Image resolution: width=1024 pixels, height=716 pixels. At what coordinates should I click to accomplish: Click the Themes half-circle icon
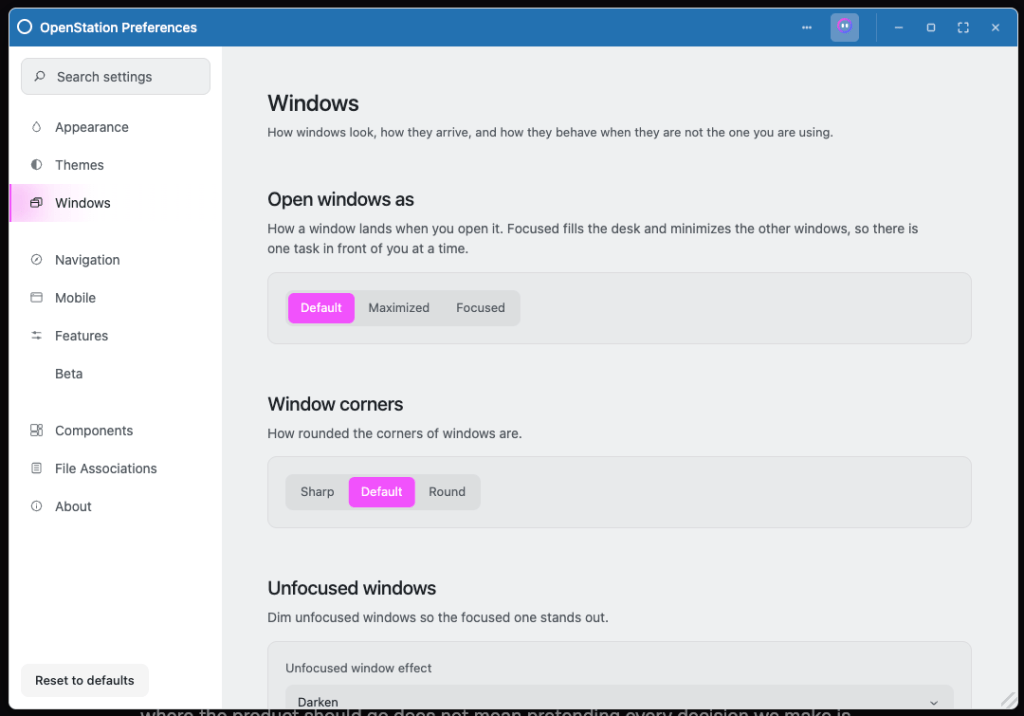37,165
